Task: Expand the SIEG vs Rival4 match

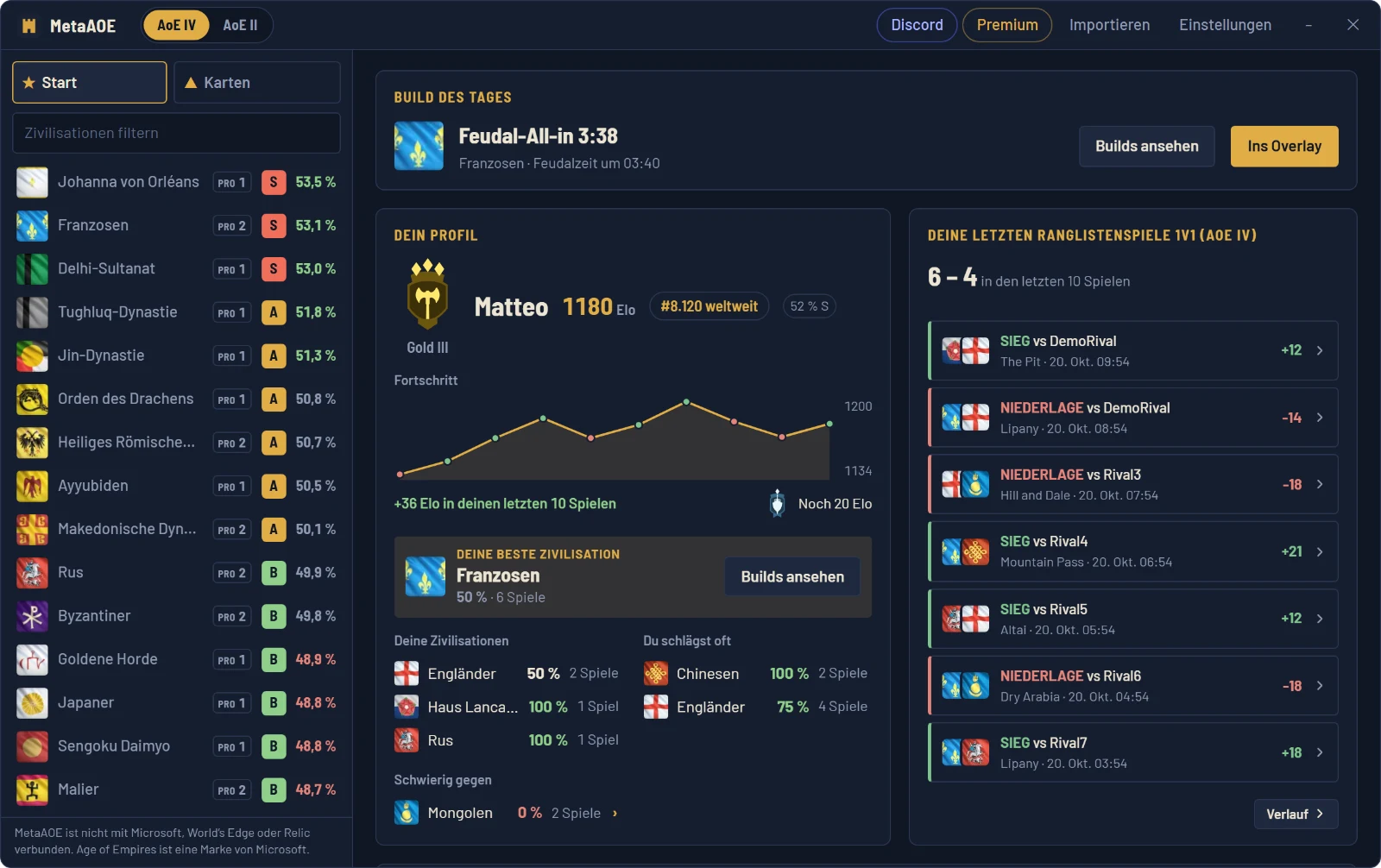Action: click(x=1133, y=551)
